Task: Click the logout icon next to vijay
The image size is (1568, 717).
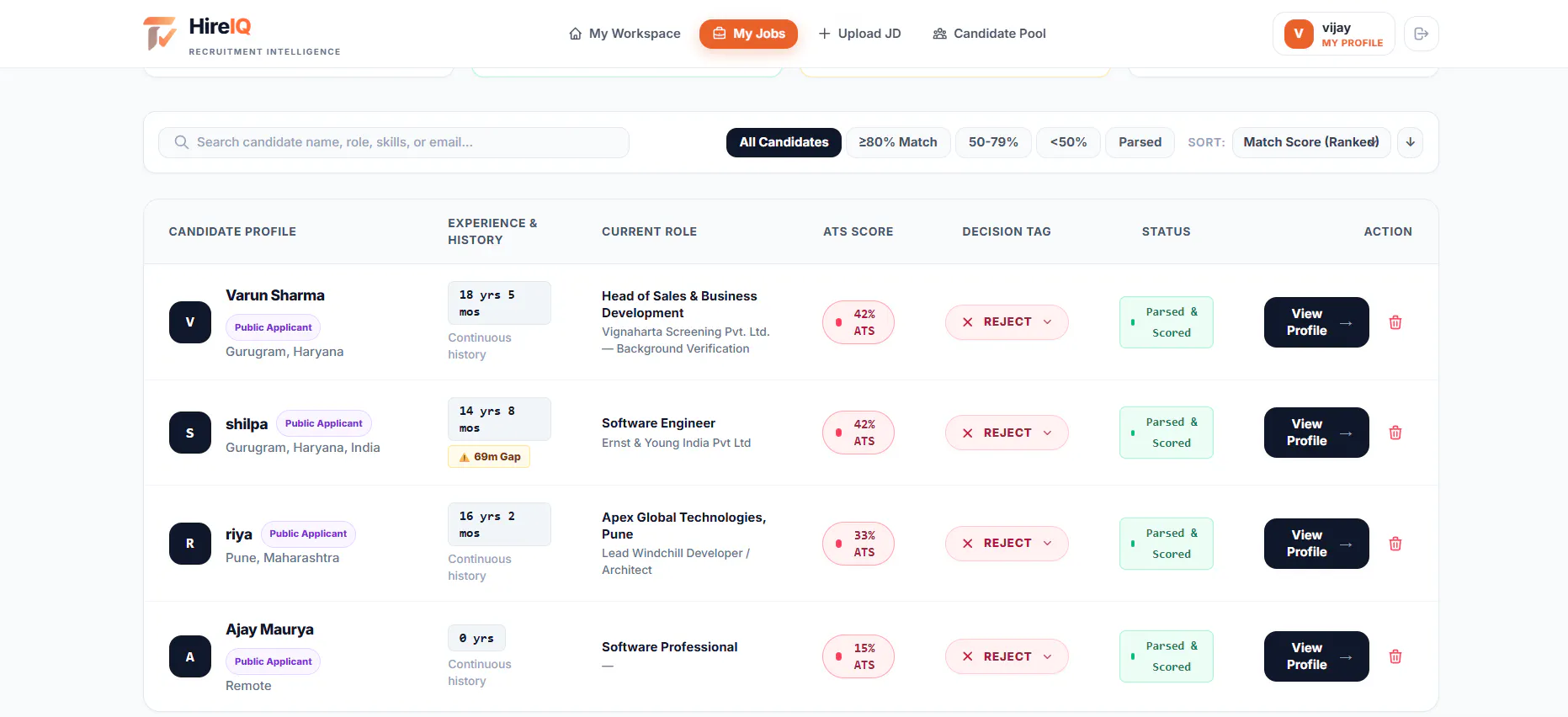Action: click(1422, 34)
